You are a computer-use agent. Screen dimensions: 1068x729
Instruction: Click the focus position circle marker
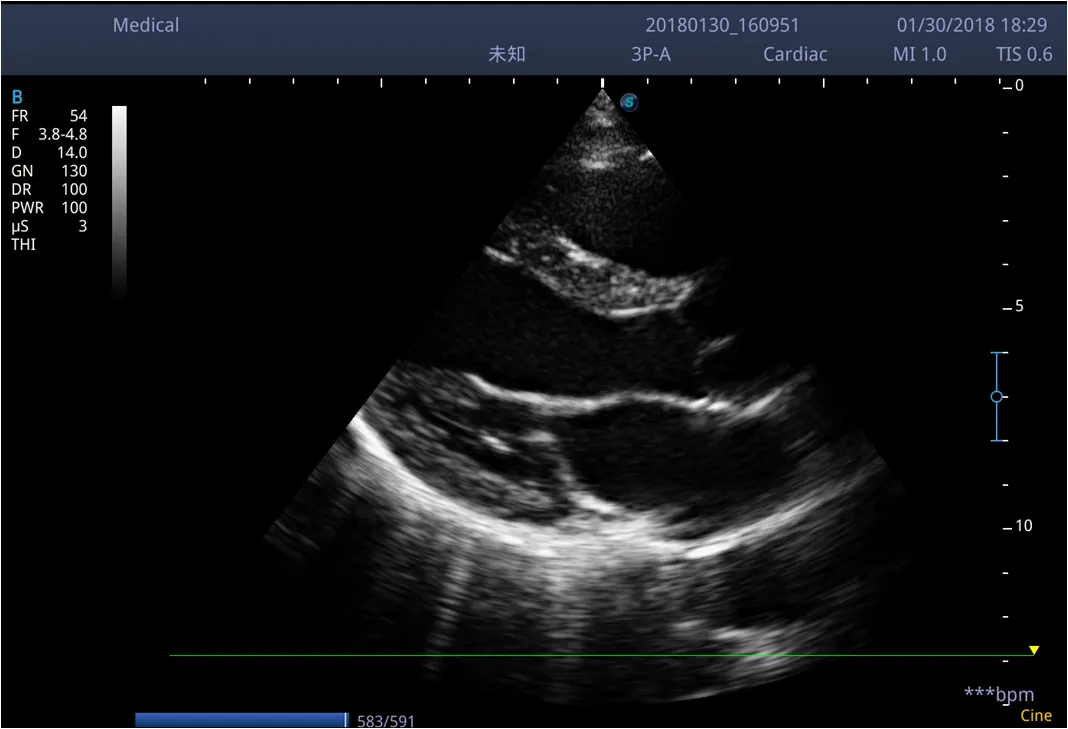tap(996, 397)
